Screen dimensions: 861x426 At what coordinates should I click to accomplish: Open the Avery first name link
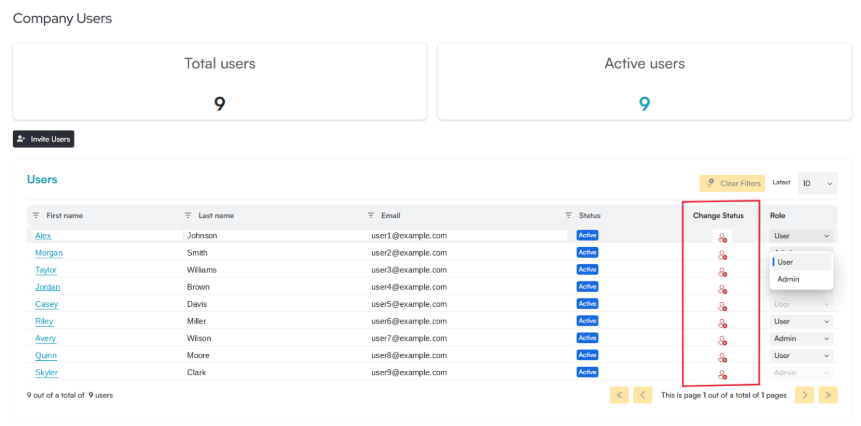[46, 338]
